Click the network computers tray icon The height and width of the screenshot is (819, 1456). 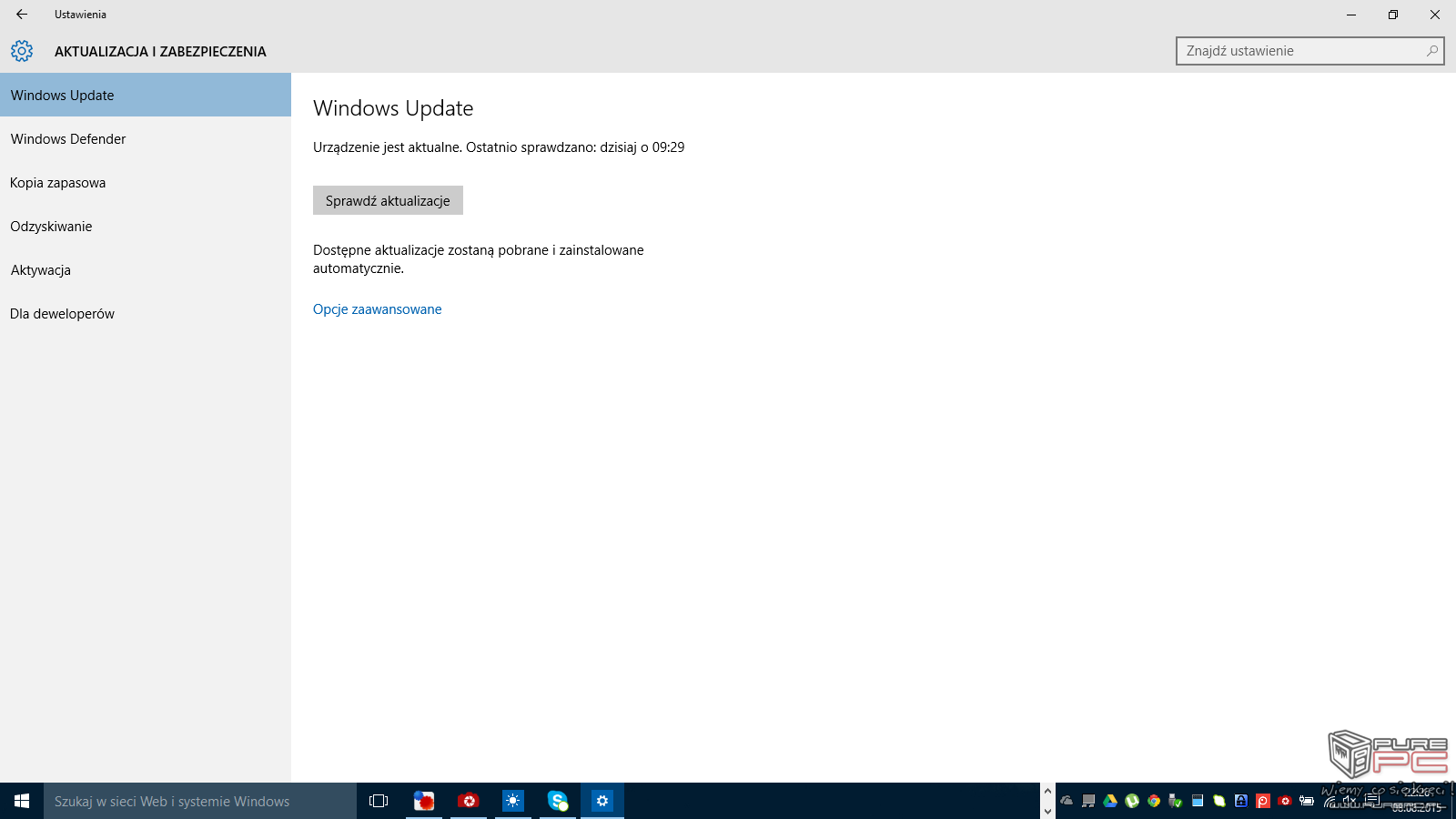click(x=1088, y=801)
